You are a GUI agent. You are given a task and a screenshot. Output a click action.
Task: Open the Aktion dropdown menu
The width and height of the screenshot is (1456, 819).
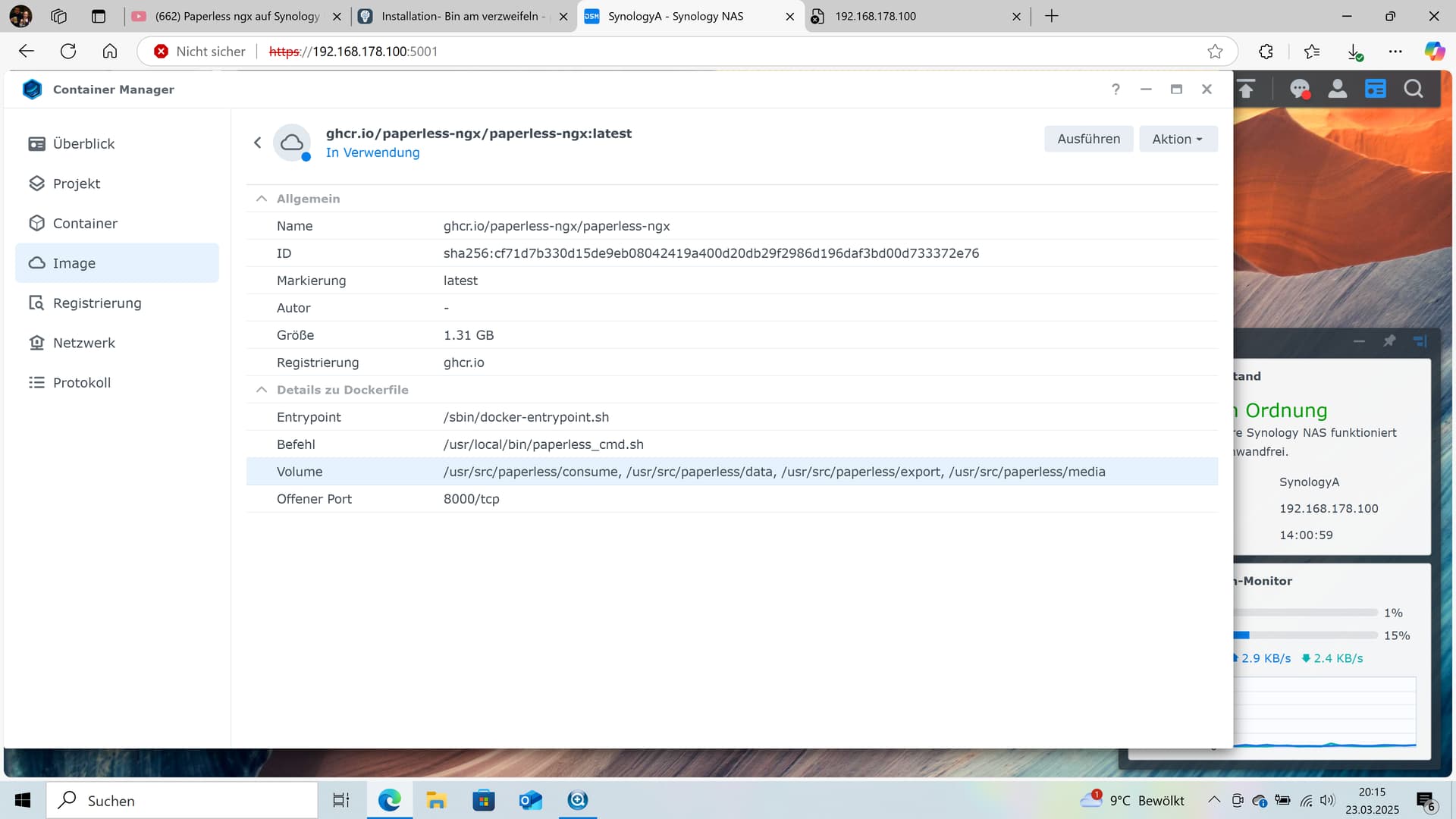click(x=1178, y=139)
